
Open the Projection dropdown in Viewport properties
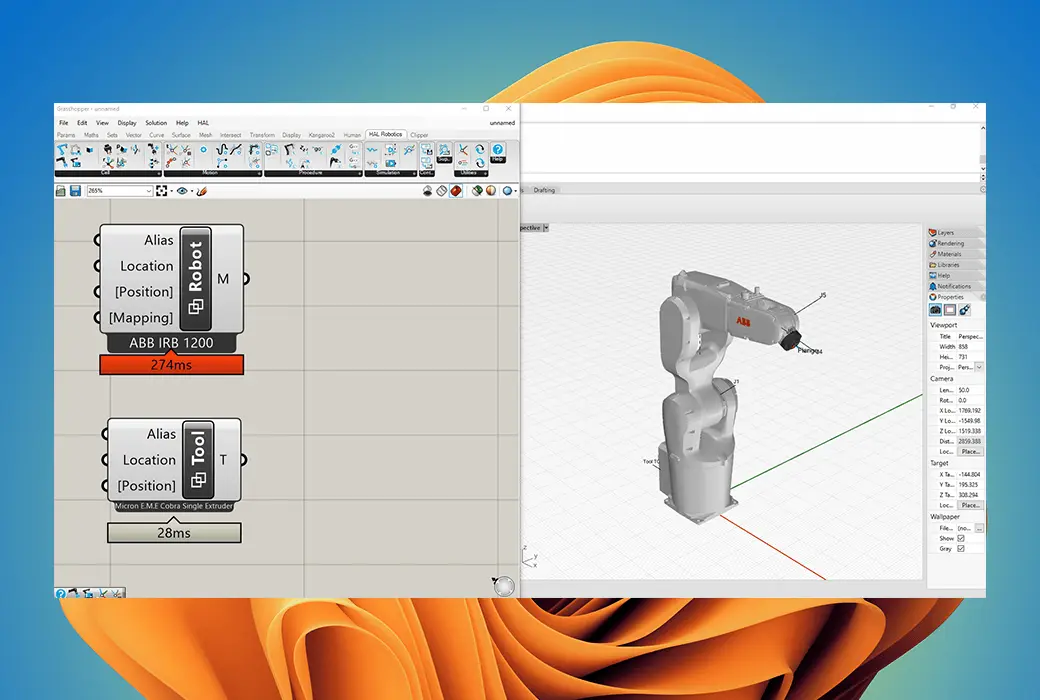point(979,367)
